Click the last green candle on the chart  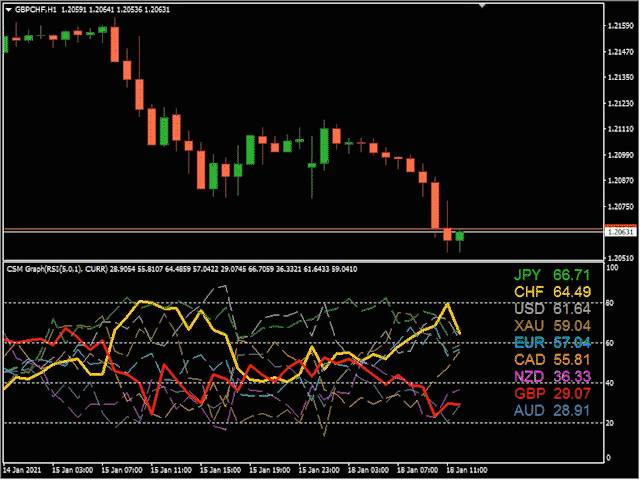pos(460,236)
